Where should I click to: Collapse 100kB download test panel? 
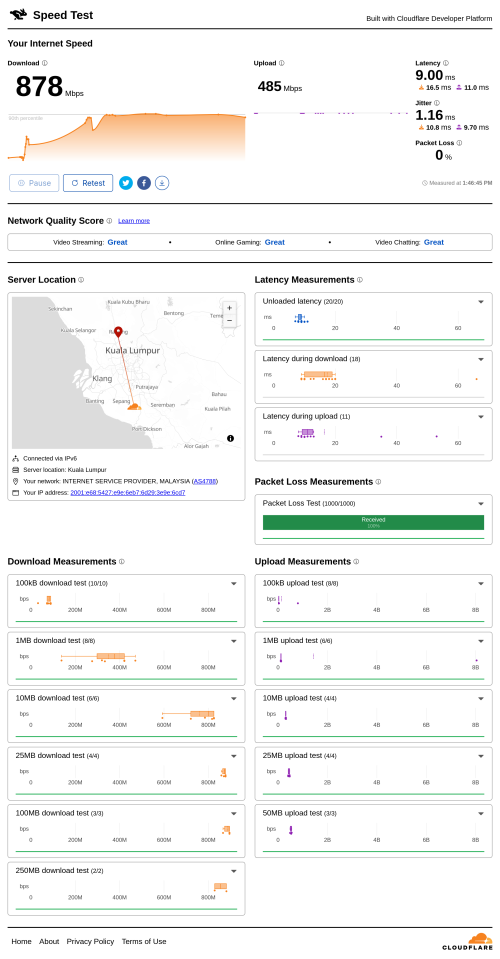233,583
